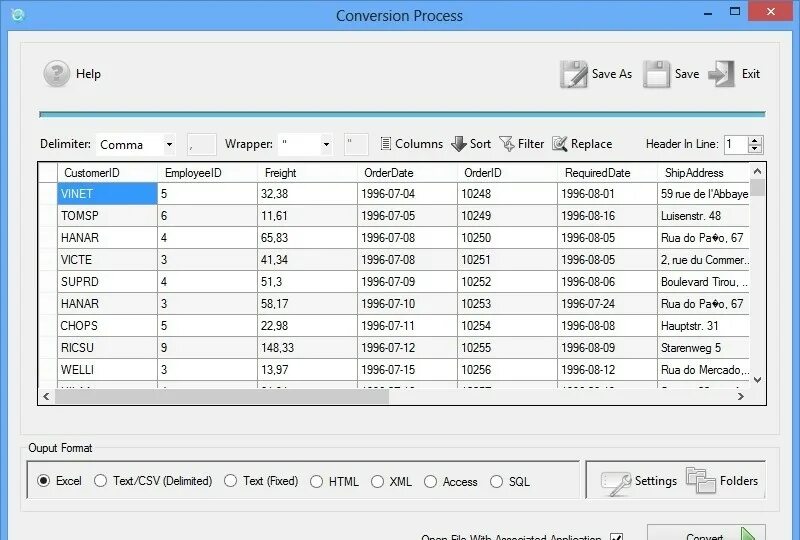Image resolution: width=800 pixels, height=540 pixels.
Task: Click the table scroll up arrow
Action: point(757,171)
